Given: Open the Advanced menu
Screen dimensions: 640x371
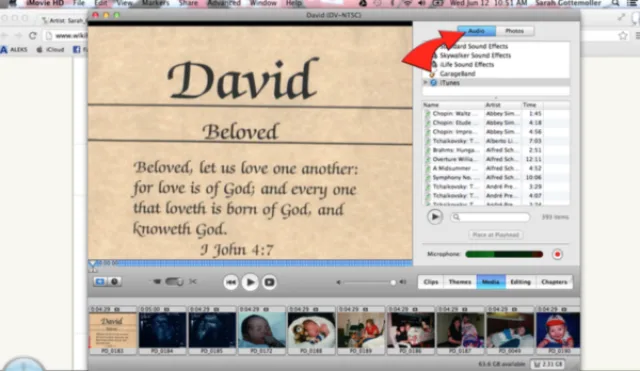Looking at the screenshot, I should (224, 3).
